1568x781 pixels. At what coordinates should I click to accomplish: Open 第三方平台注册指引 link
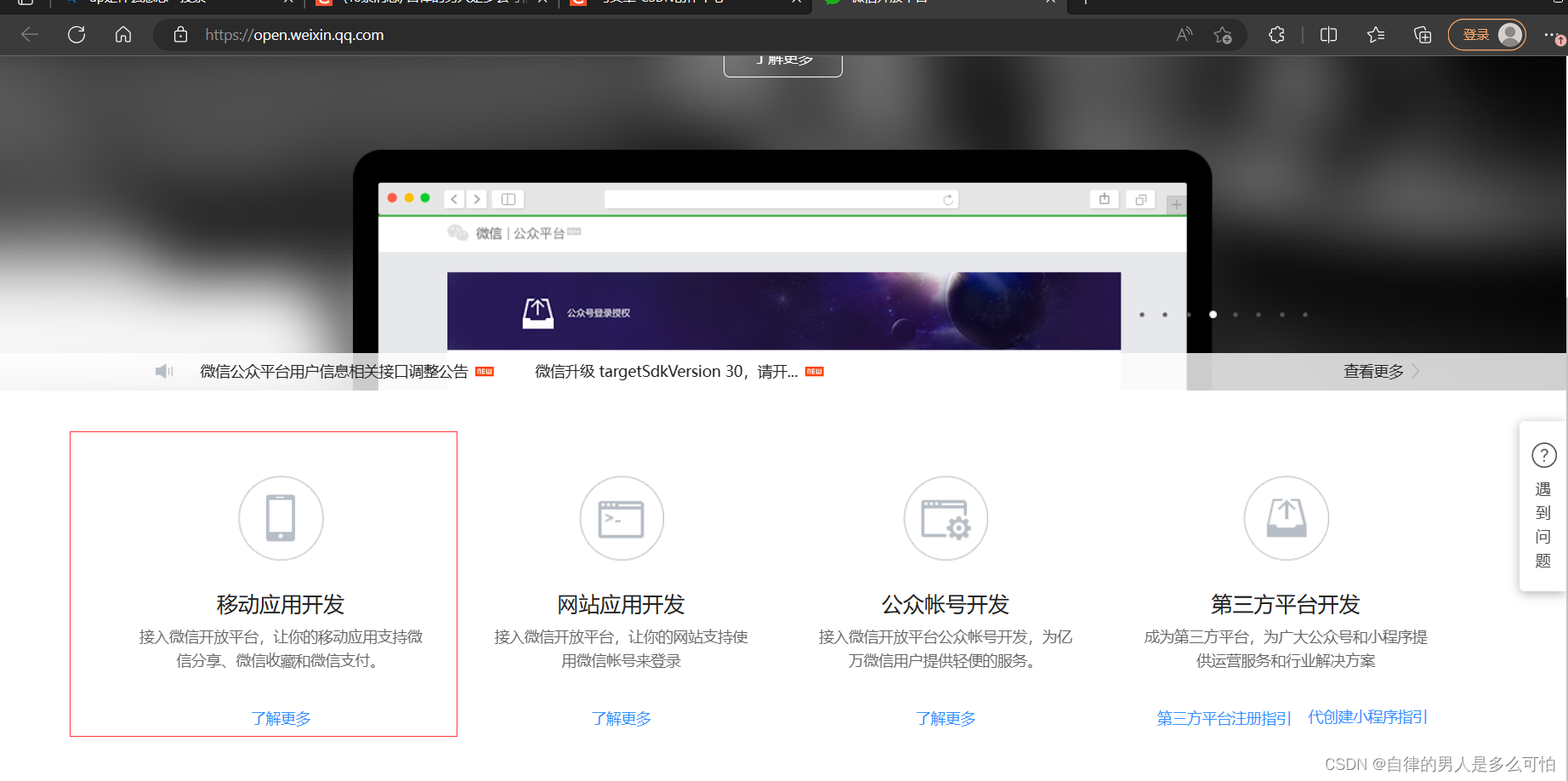point(1224,718)
